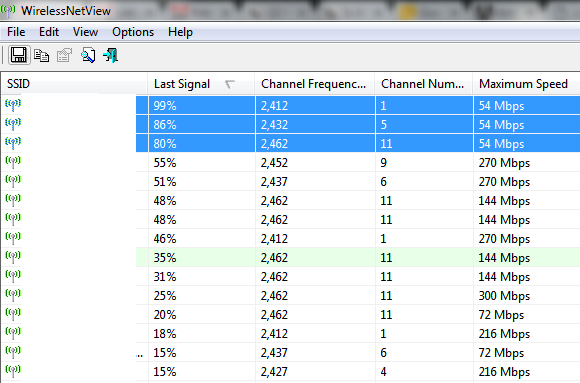Open the Help menu

click(x=180, y=32)
